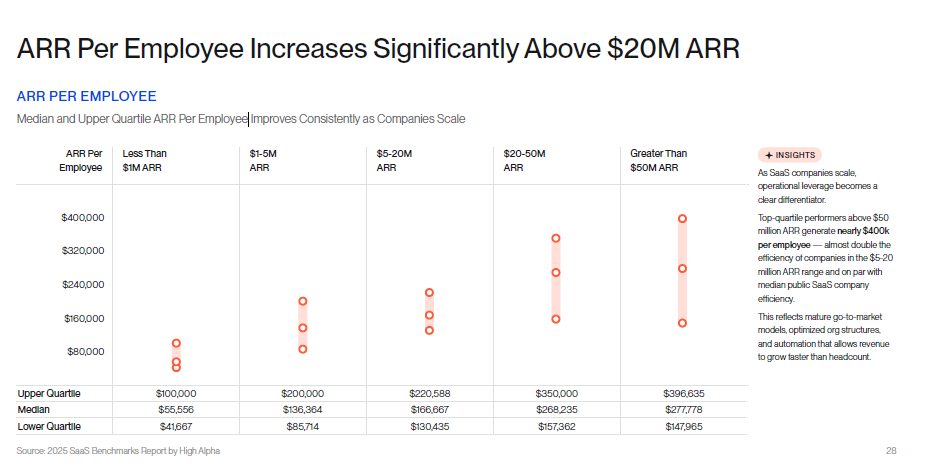Click the blue ARR PER EMPLOYEE heading

[87, 96]
